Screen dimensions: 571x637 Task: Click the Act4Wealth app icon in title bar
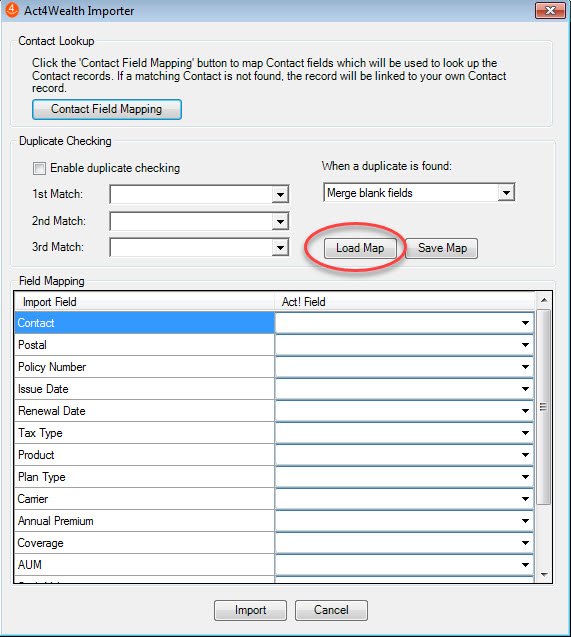coord(11,10)
